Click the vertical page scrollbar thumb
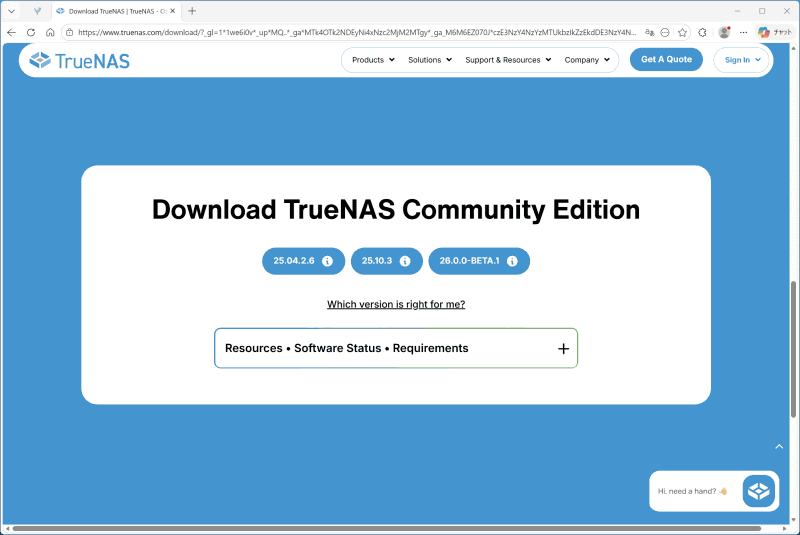This screenshot has width=800, height=535. [x=793, y=349]
